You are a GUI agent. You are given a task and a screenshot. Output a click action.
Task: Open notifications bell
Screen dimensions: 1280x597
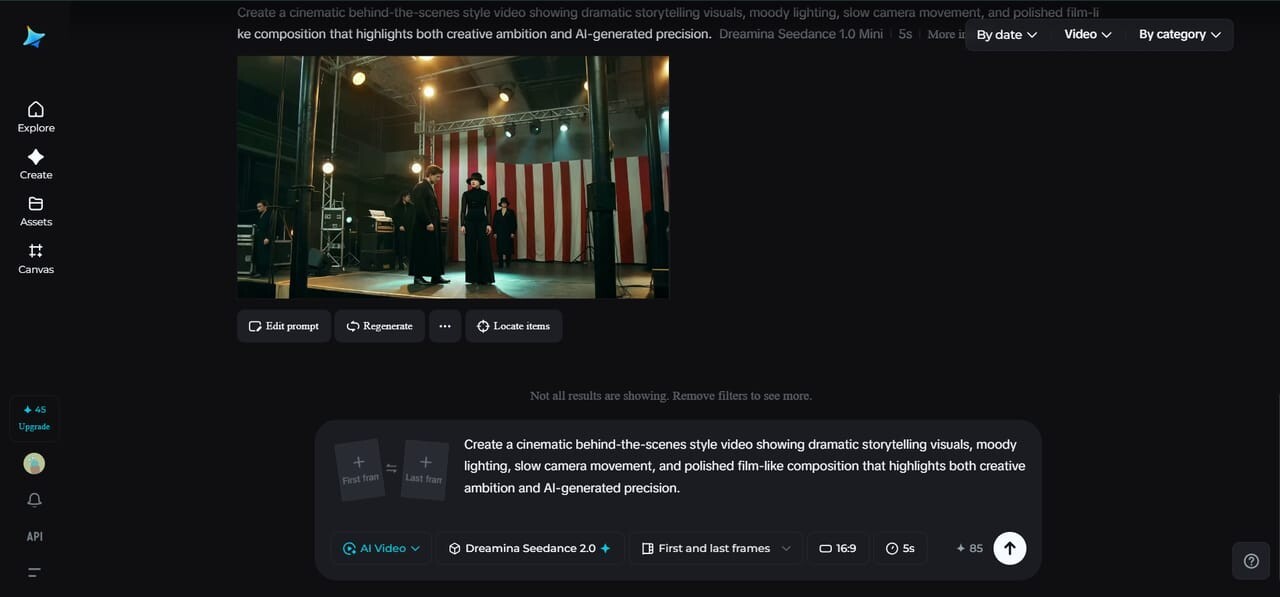coord(35,500)
